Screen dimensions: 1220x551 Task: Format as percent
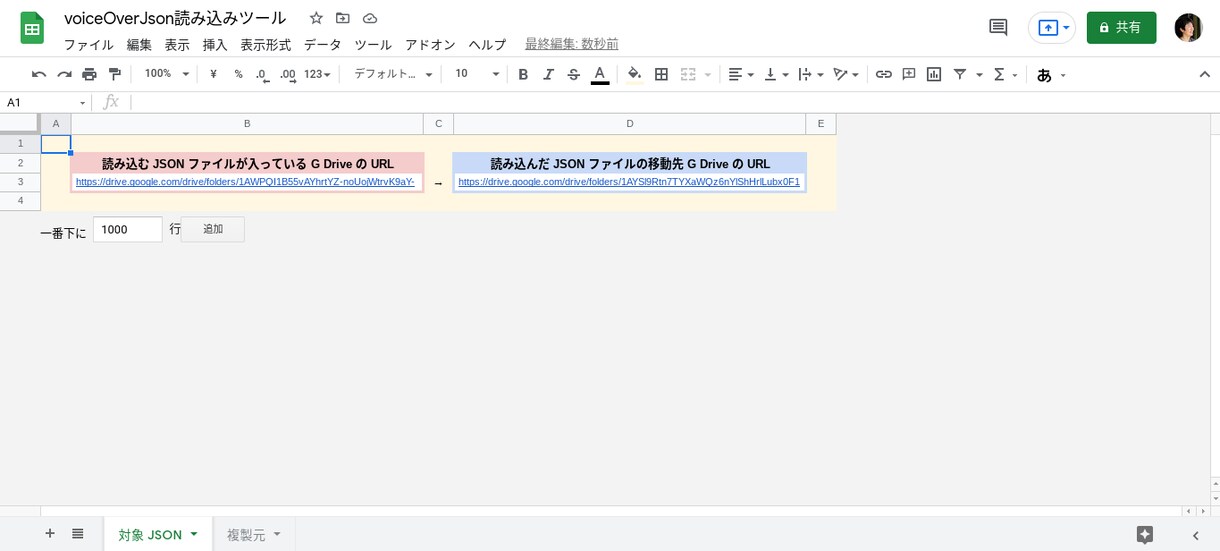tap(238, 74)
